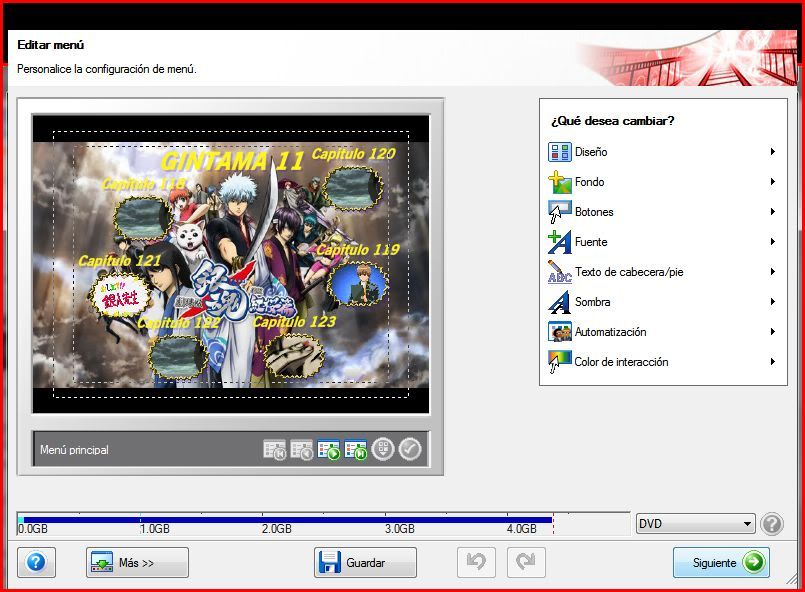Click the Más >> button
This screenshot has width=805, height=592.
137,563
